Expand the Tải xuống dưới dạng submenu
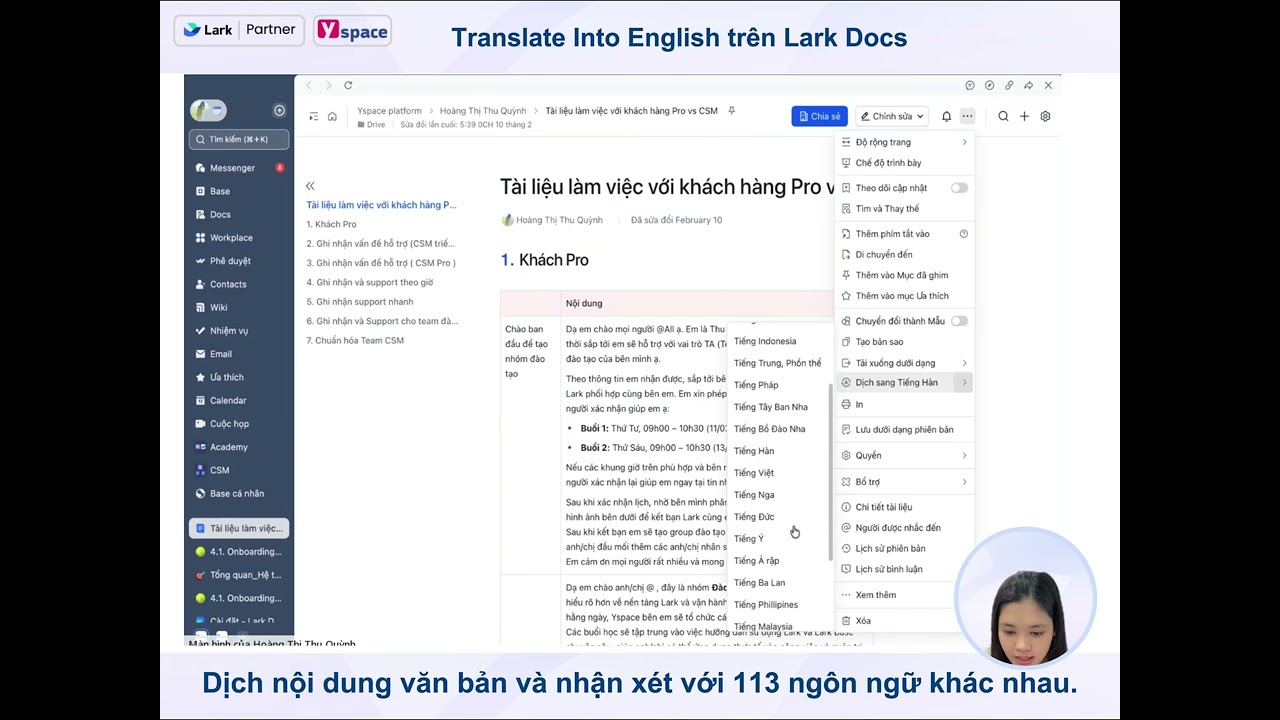The image size is (1280, 720). pos(904,363)
